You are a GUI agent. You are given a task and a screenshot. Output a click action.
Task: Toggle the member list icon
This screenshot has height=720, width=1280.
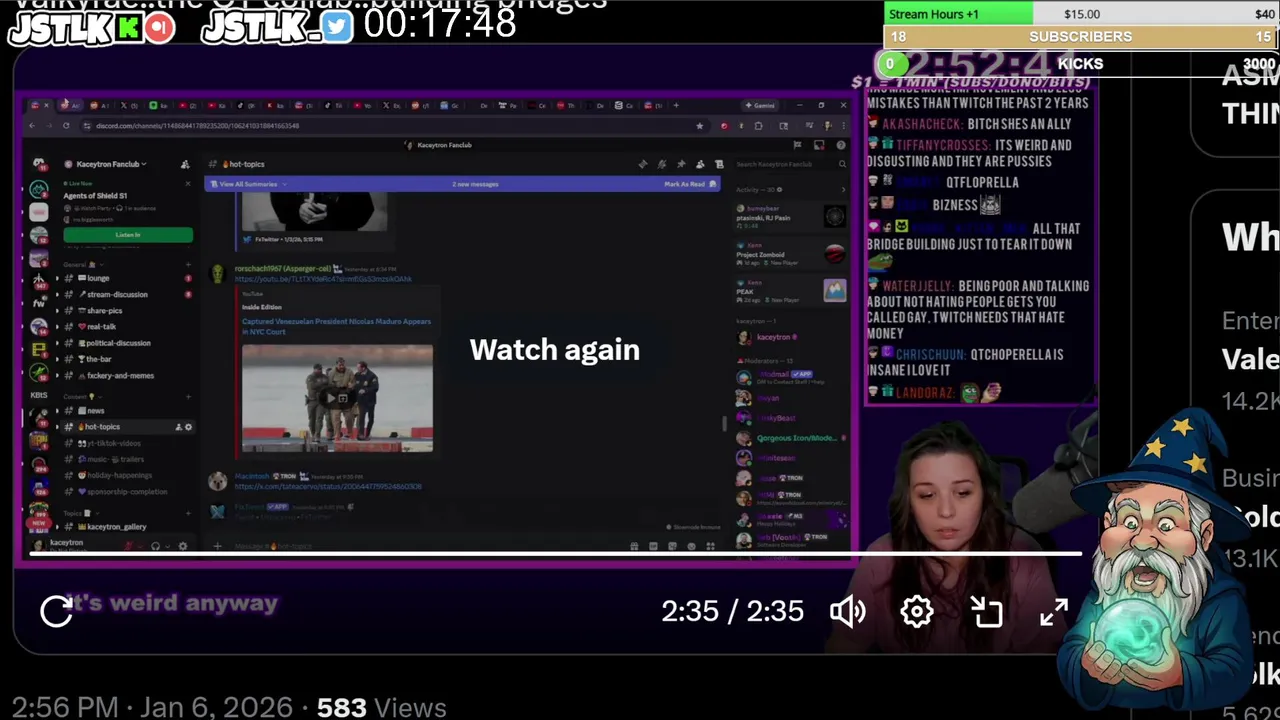(x=700, y=164)
